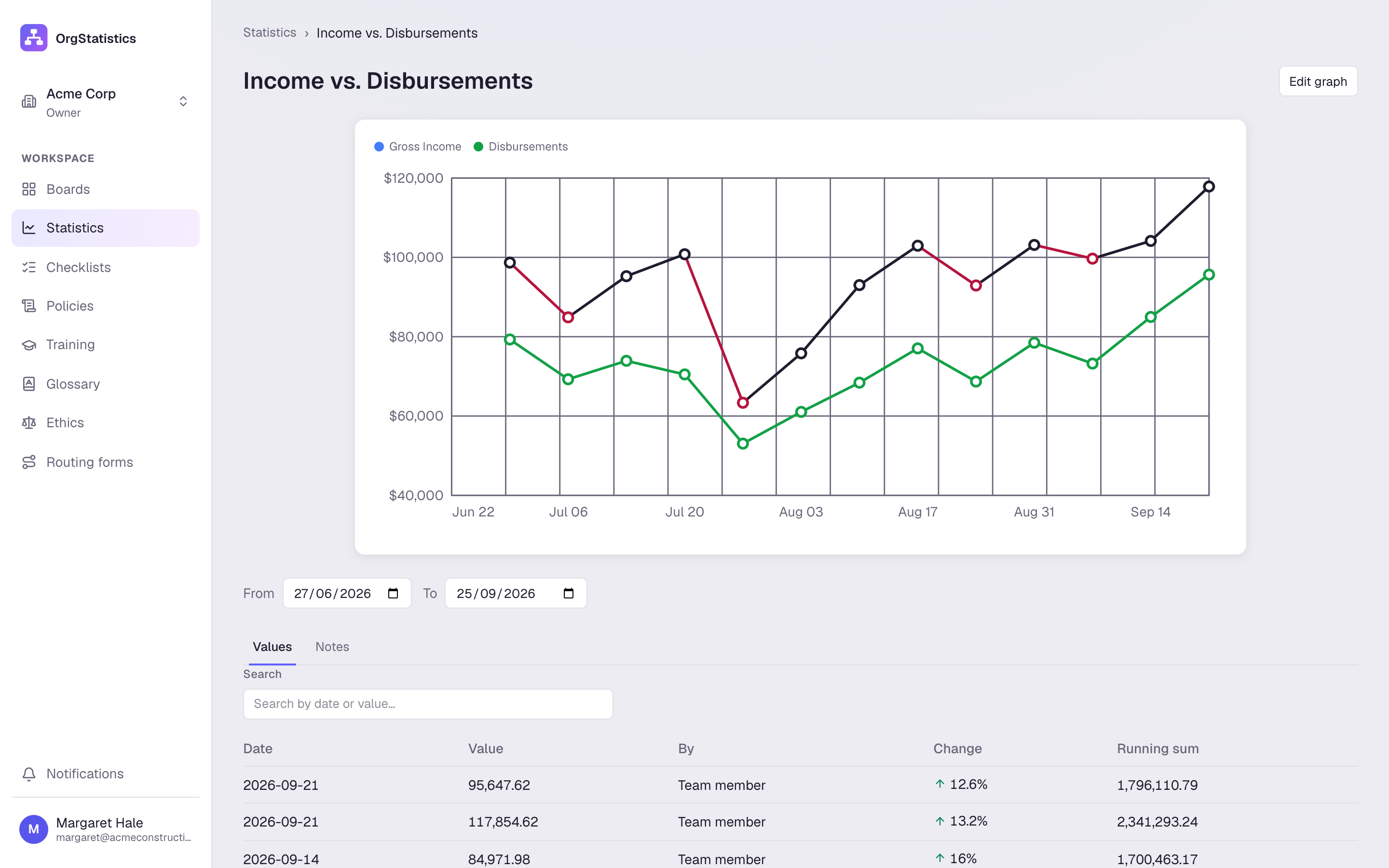Click the Routing forms route icon
This screenshot has height=868, width=1389.
[x=29, y=462]
